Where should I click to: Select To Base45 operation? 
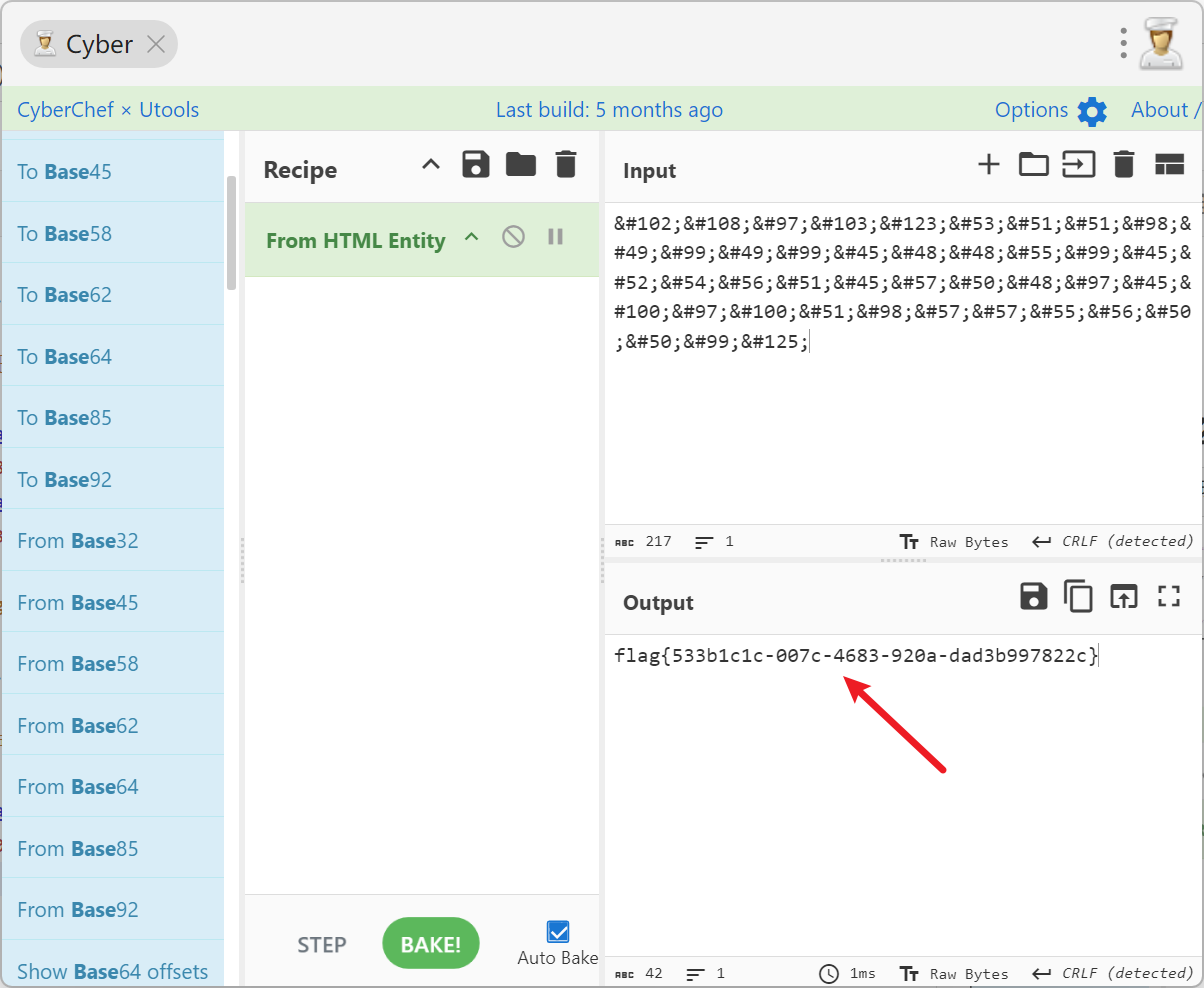pos(113,171)
